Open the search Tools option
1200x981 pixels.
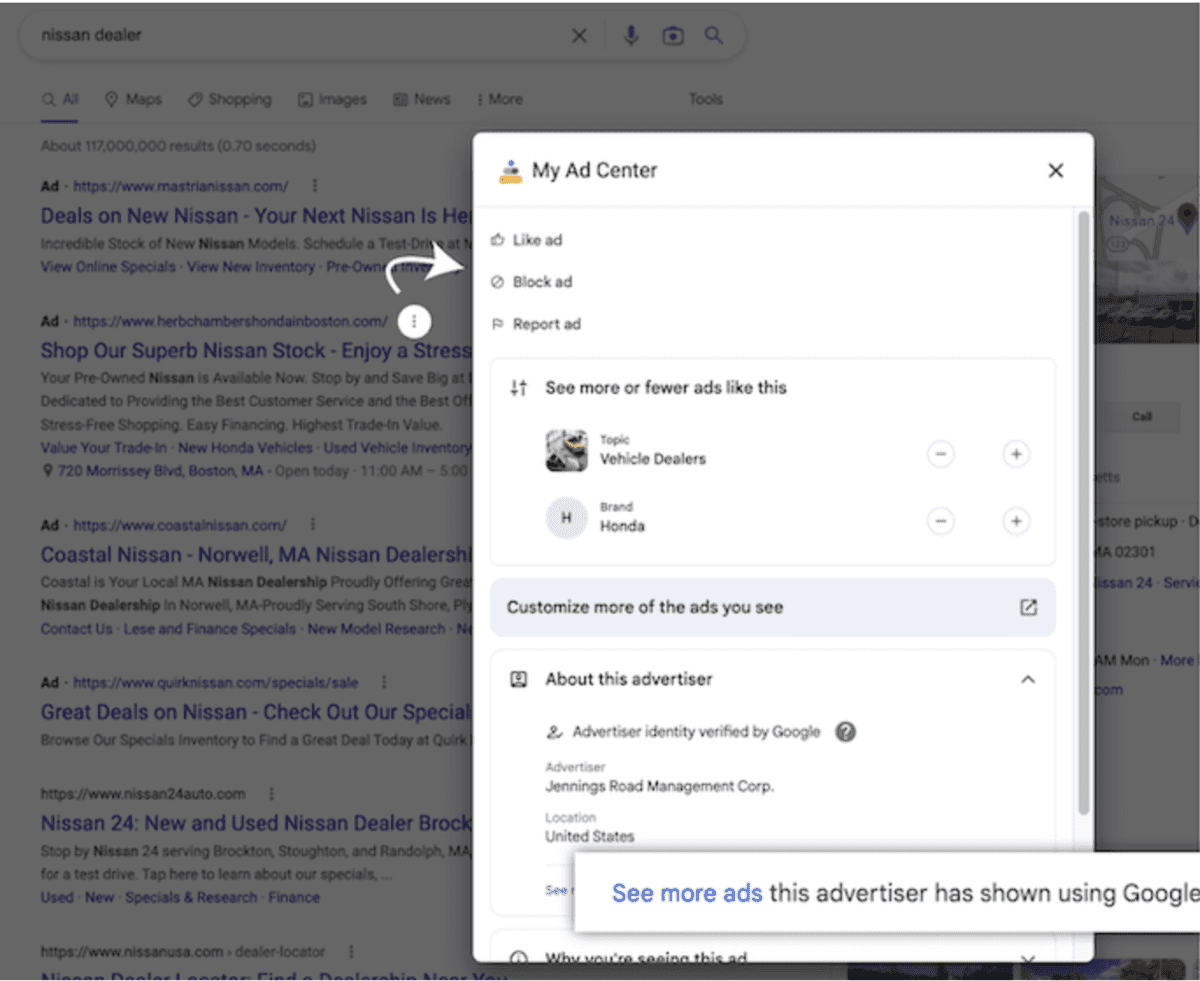click(705, 99)
